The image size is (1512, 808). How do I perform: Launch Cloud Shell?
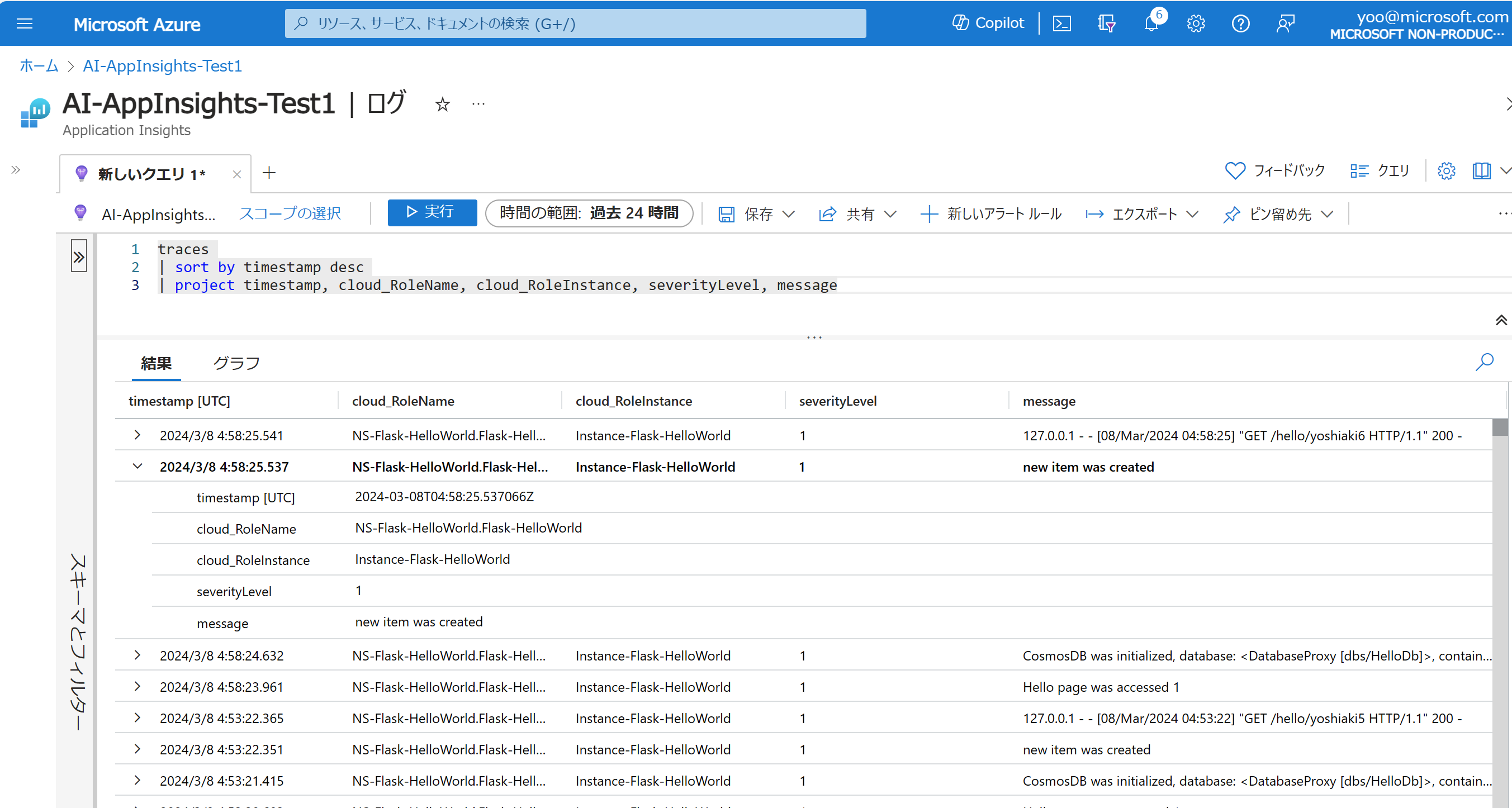click(x=1063, y=23)
